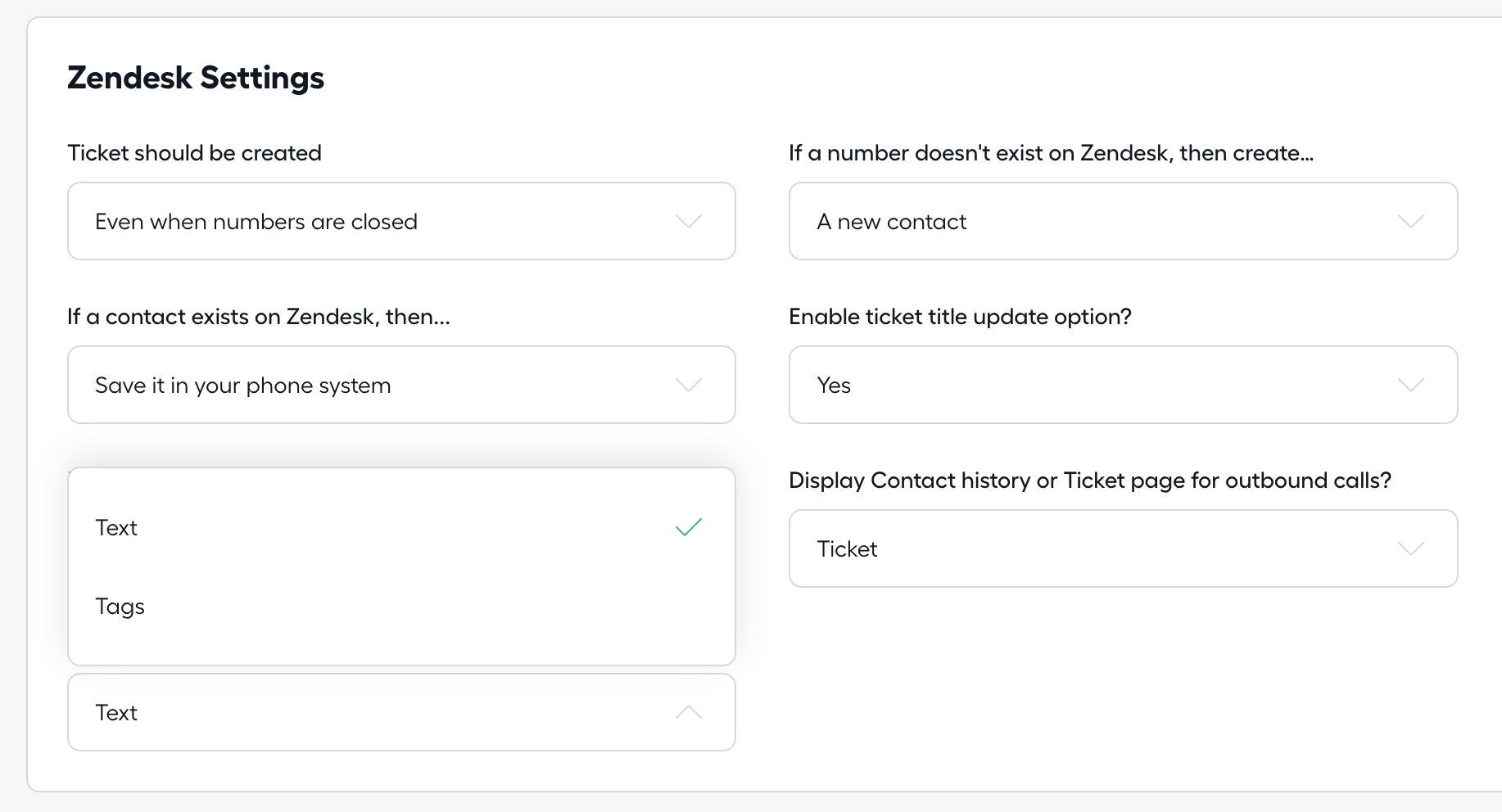This screenshot has width=1502, height=812.
Task: Click the 'Display Contact history or Ticket page' label
Action: click(x=1090, y=480)
